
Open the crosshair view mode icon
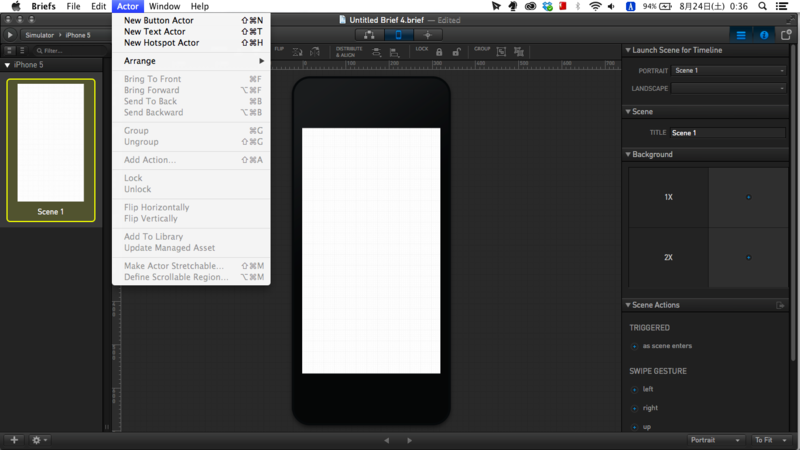tap(428, 35)
